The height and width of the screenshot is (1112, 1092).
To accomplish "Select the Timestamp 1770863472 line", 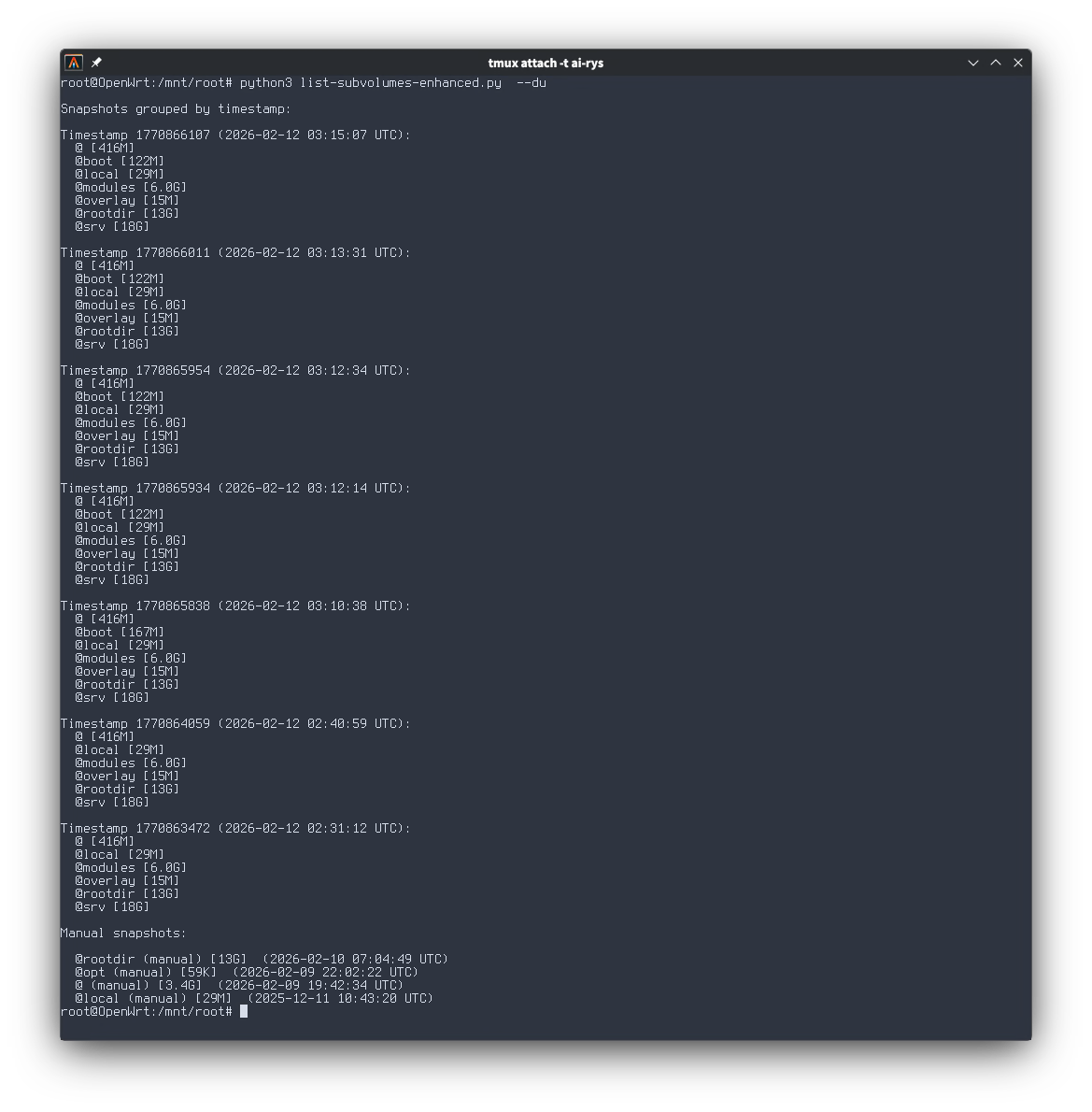I will 235,829.
